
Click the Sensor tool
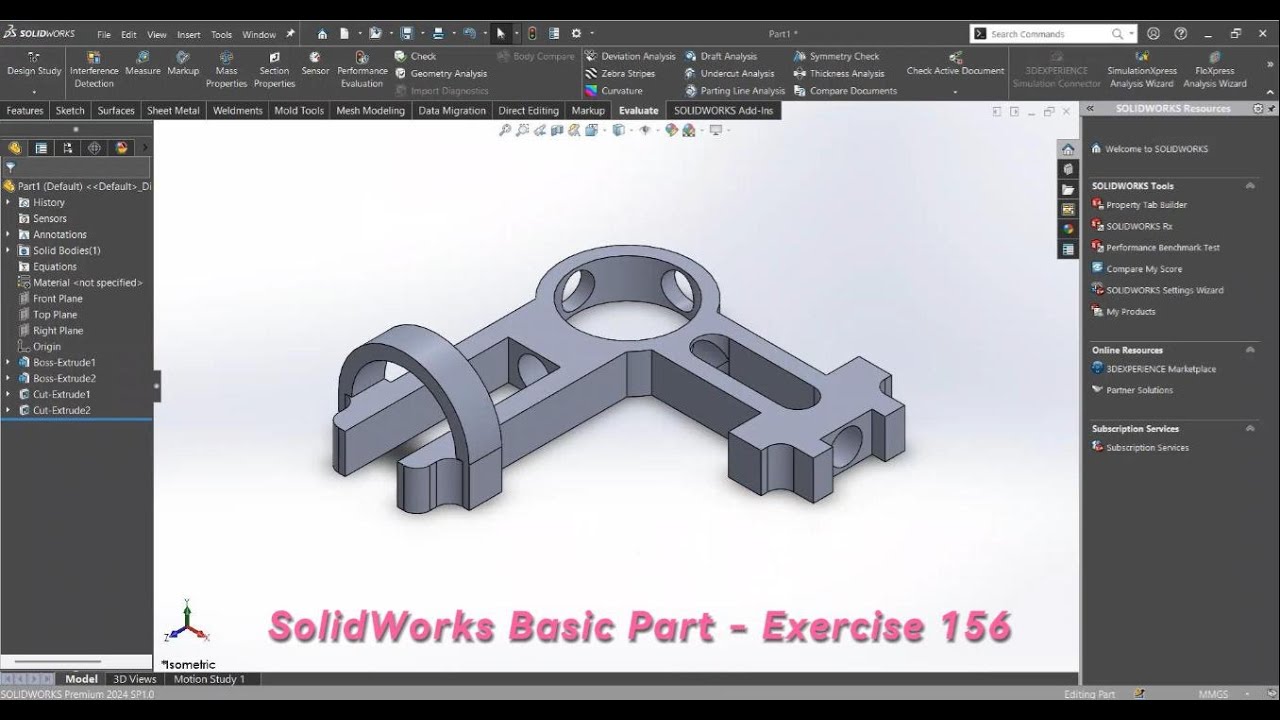[315, 64]
